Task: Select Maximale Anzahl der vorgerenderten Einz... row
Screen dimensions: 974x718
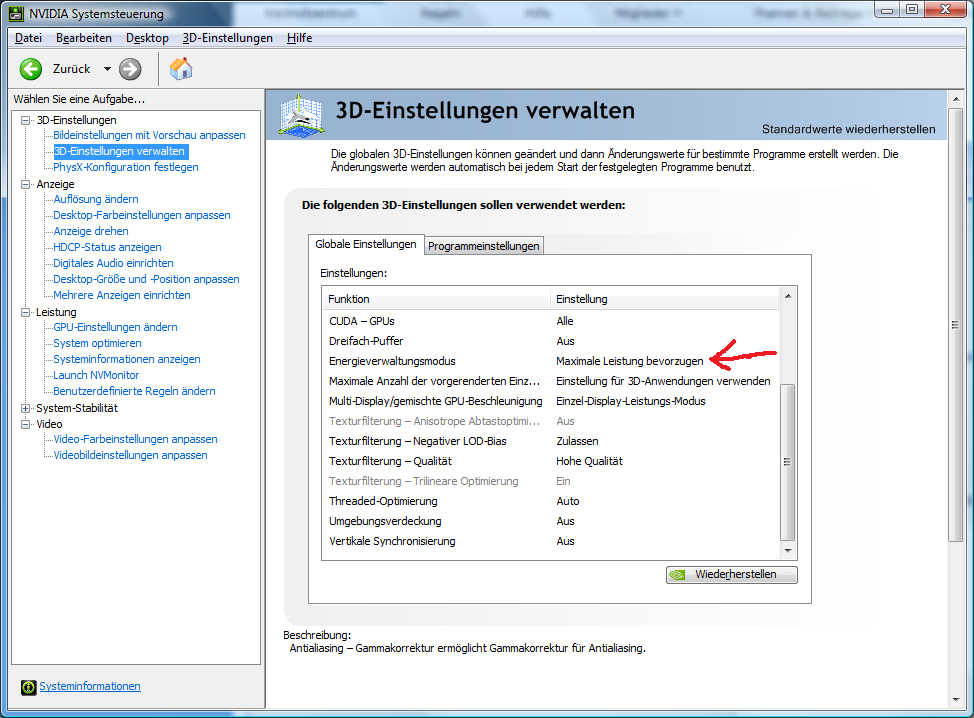Action: 550,381
